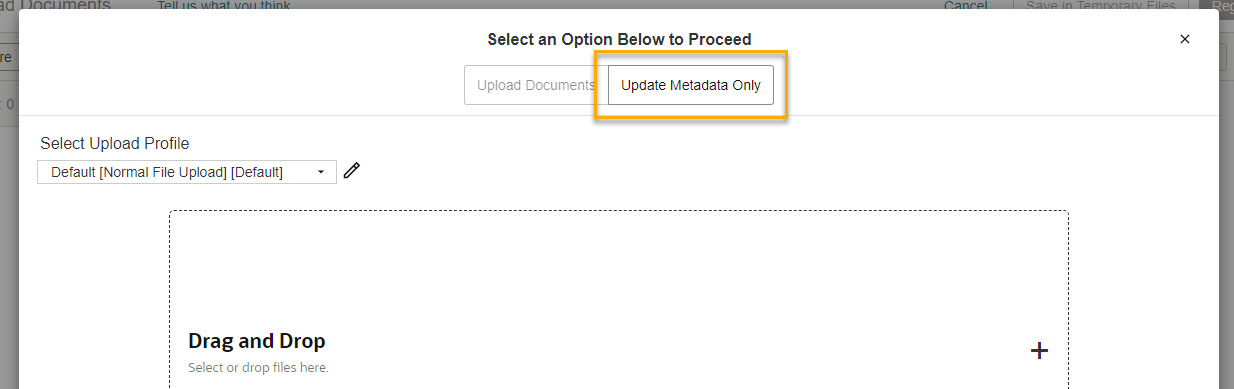Click the plus icon to add files

click(1039, 350)
